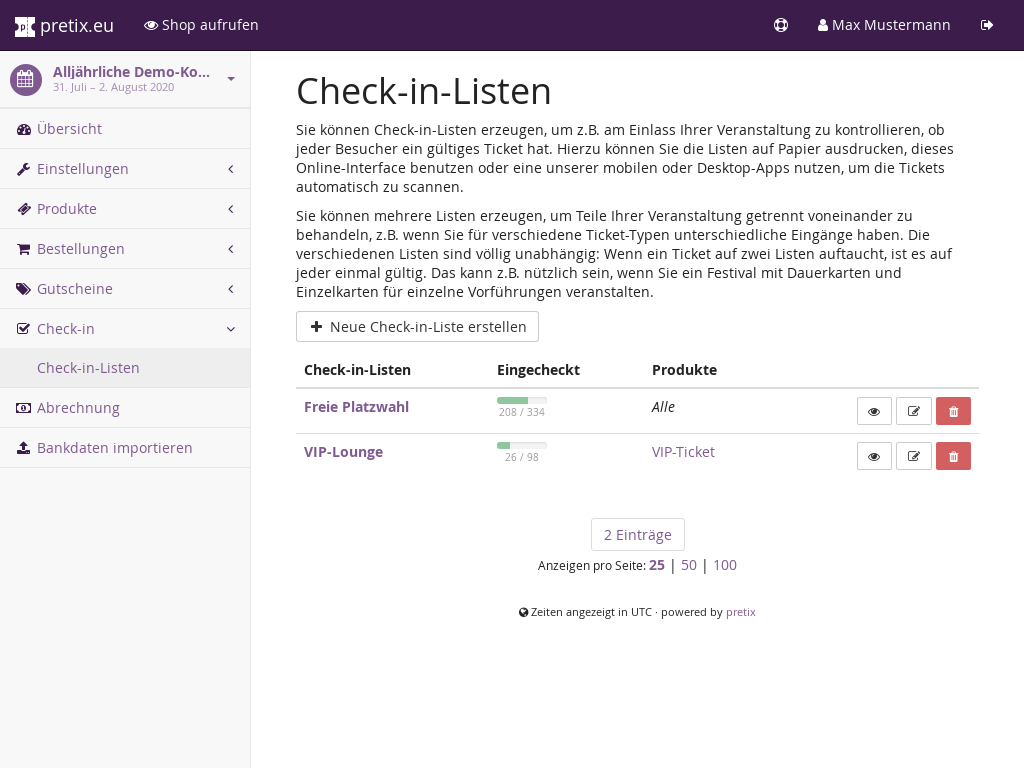This screenshot has width=1024, height=768.
Task: View the VIP-Lounge list with eye icon
Action: click(874, 456)
